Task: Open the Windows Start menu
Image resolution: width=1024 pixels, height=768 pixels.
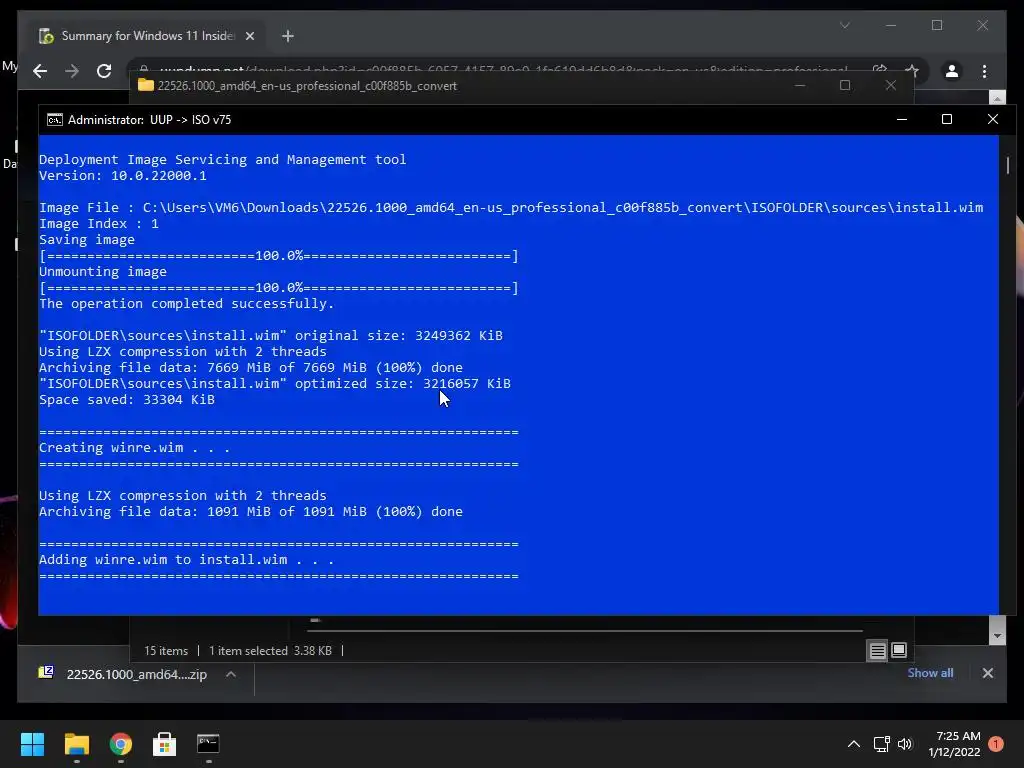Action: click(32, 744)
